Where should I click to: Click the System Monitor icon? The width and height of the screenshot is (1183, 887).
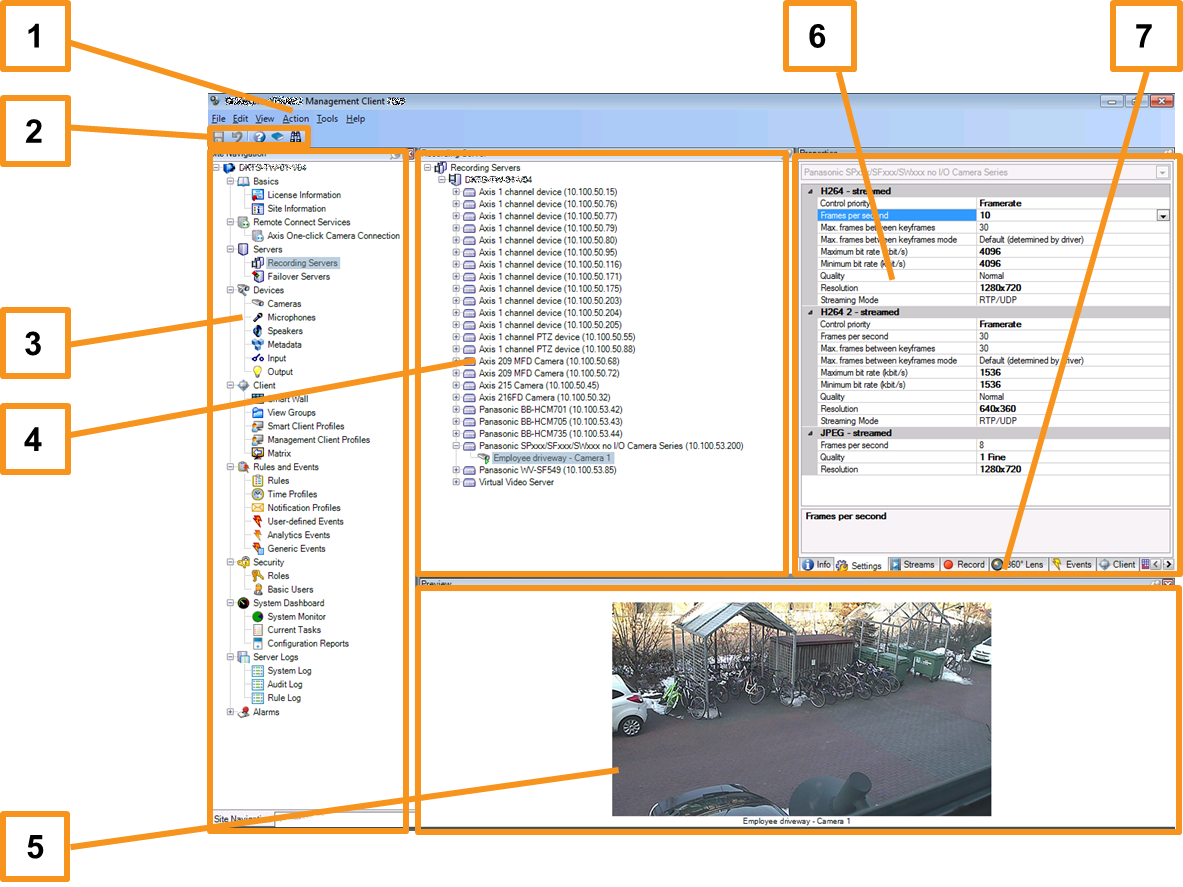tap(258, 617)
